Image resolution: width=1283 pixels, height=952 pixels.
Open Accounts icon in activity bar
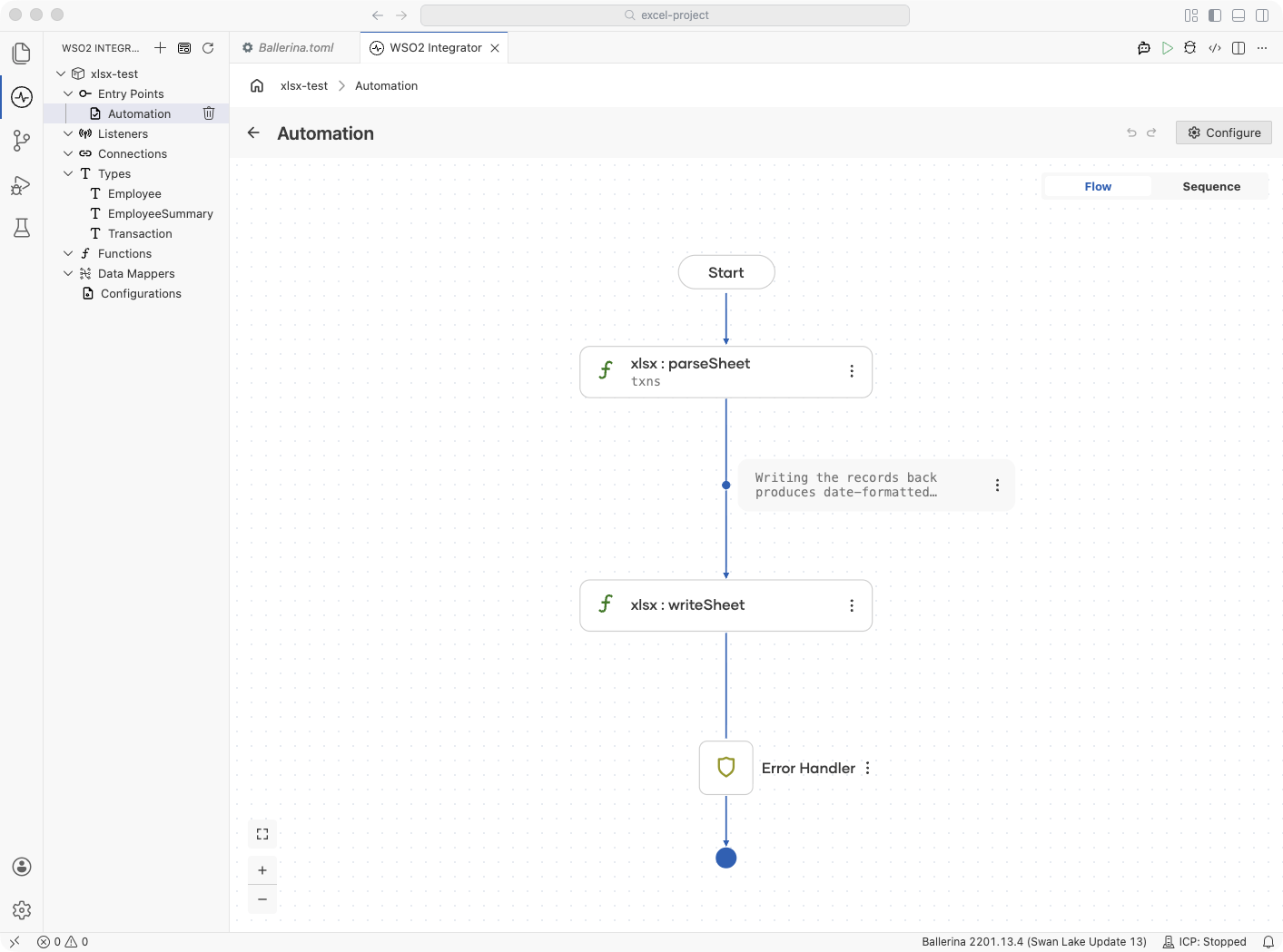coord(22,867)
